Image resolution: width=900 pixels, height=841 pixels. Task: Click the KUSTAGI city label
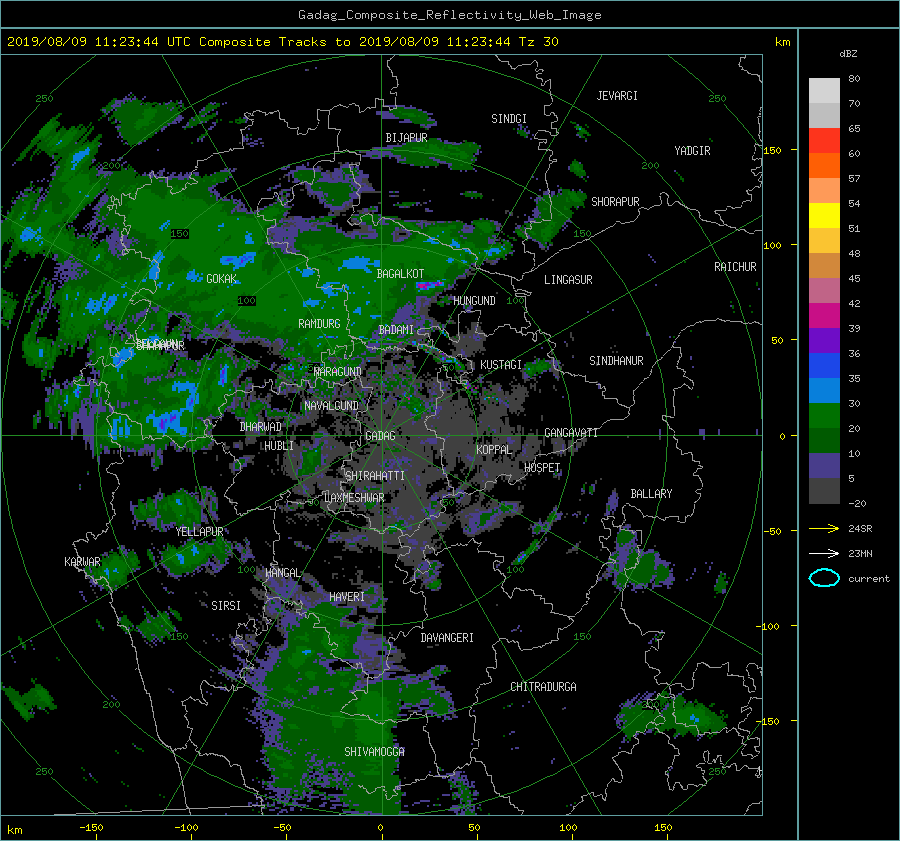[x=501, y=365]
